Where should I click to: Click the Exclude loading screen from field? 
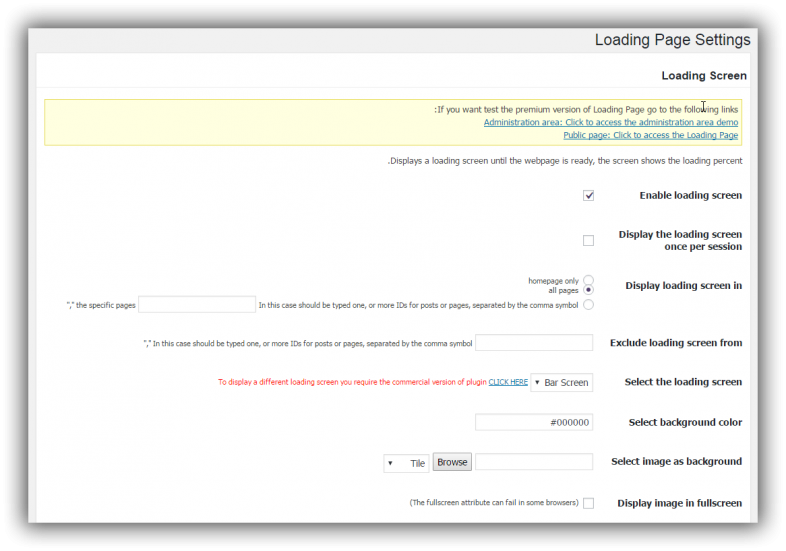pos(534,343)
